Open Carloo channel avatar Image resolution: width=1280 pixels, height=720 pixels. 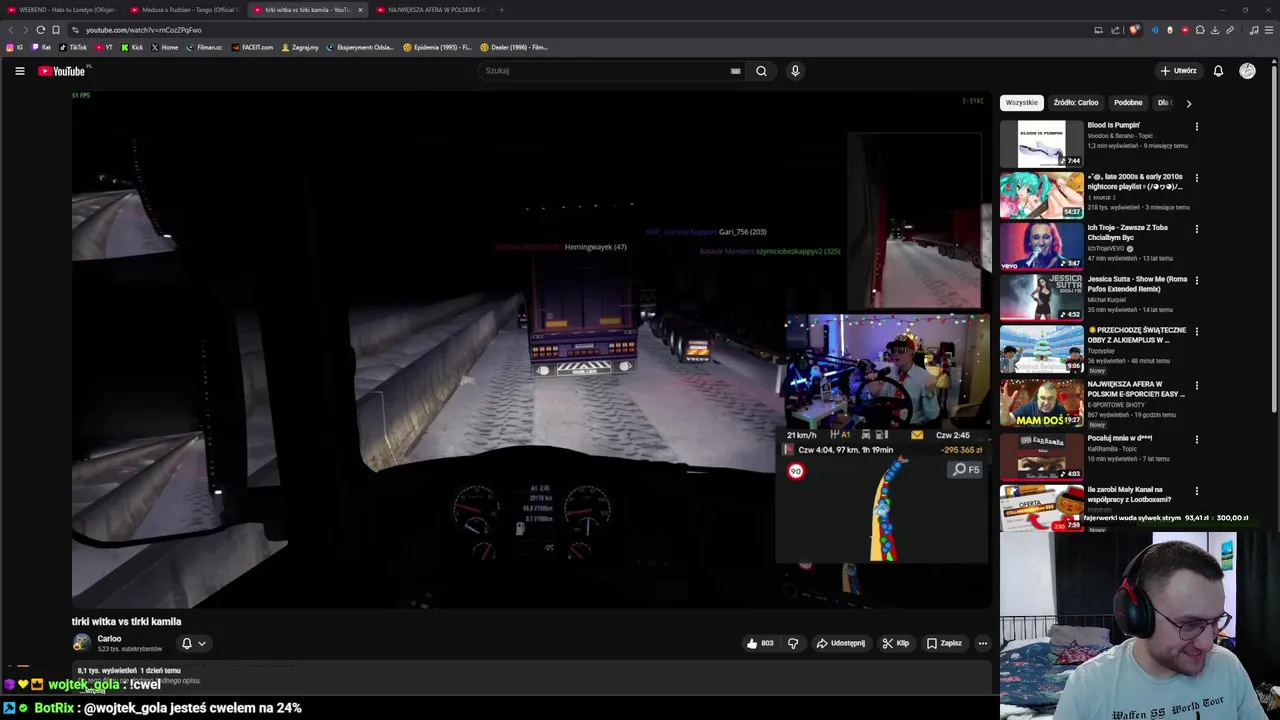(81, 643)
